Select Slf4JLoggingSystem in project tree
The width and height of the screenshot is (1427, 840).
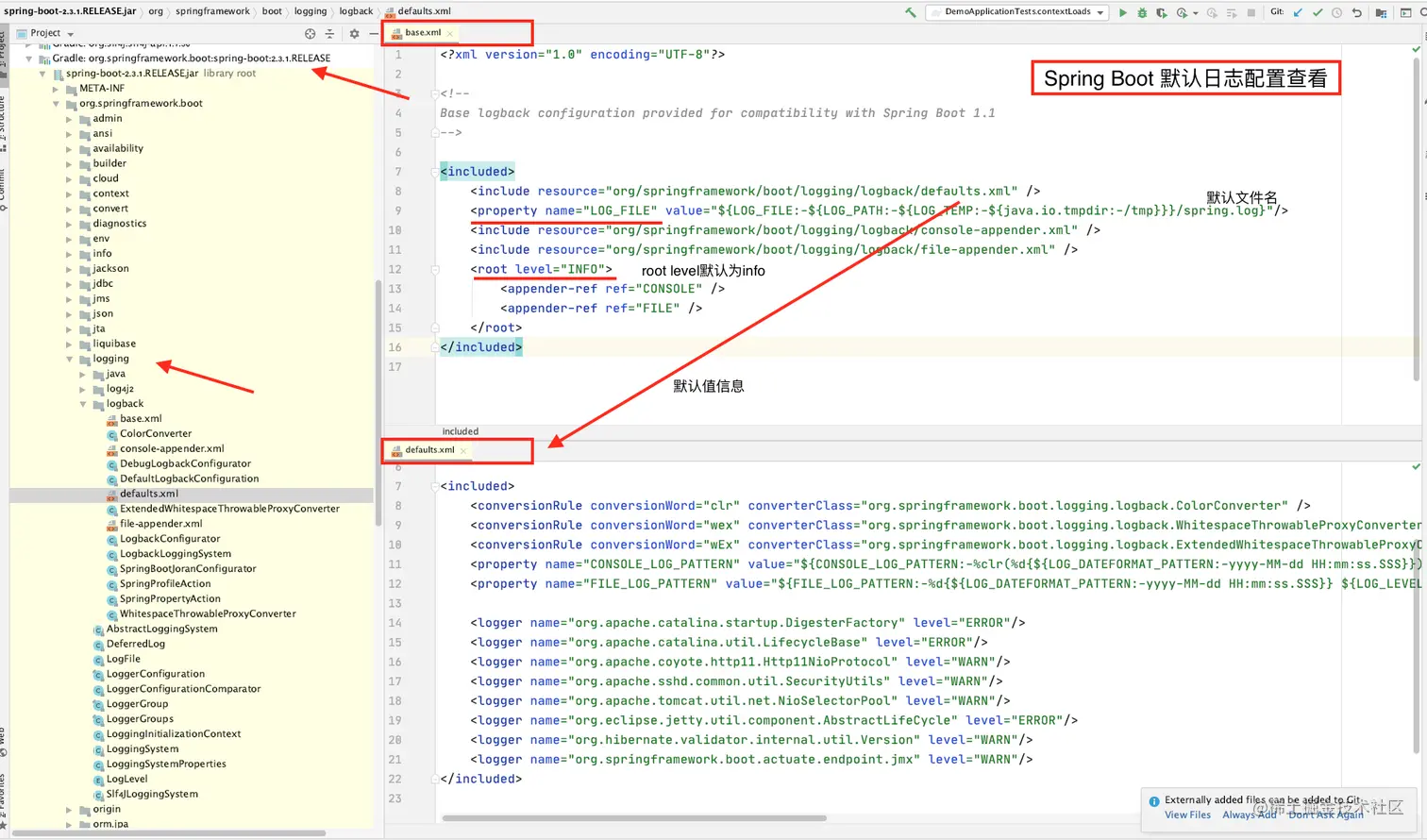pyautogui.click(x=152, y=795)
